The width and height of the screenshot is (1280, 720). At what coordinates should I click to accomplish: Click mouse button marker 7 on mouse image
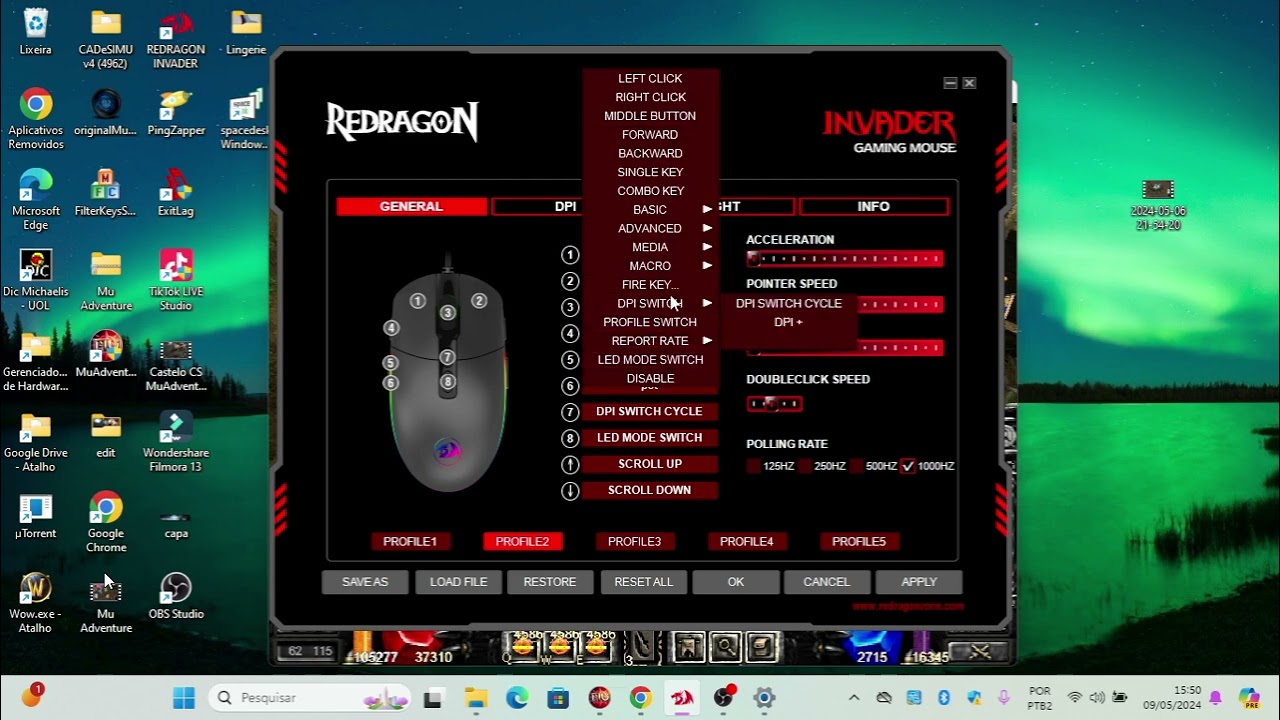[x=448, y=357]
